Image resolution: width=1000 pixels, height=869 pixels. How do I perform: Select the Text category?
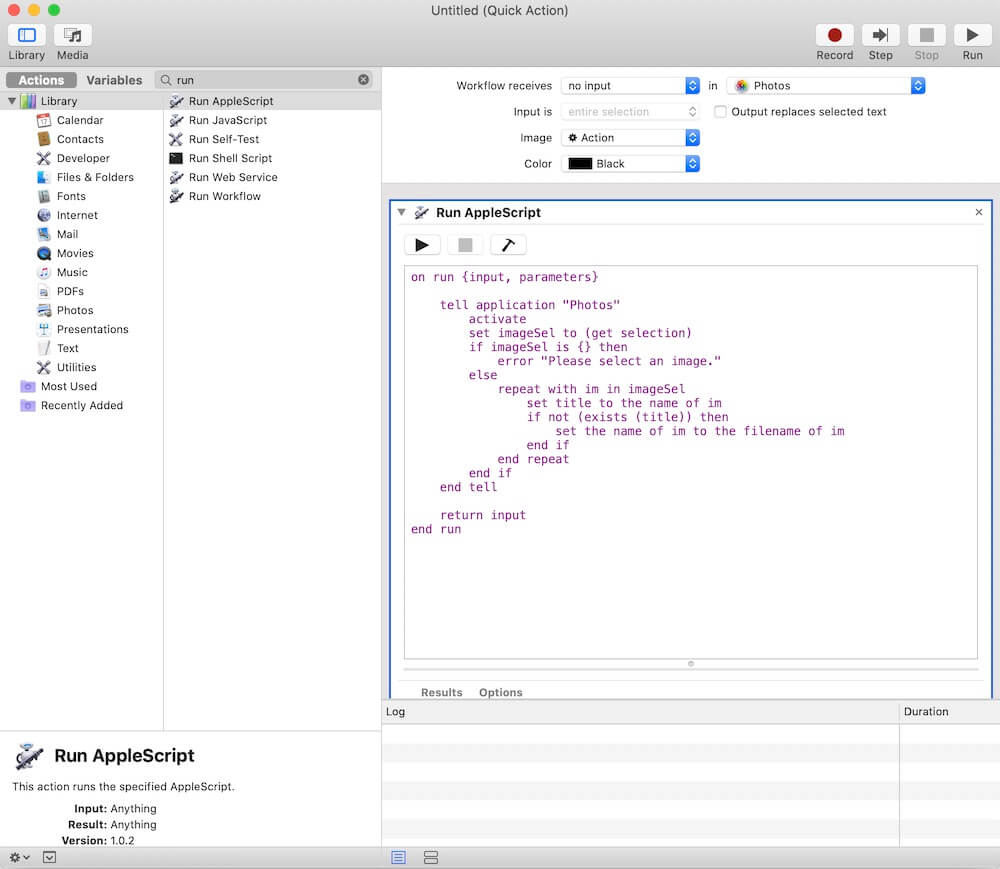click(68, 348)
